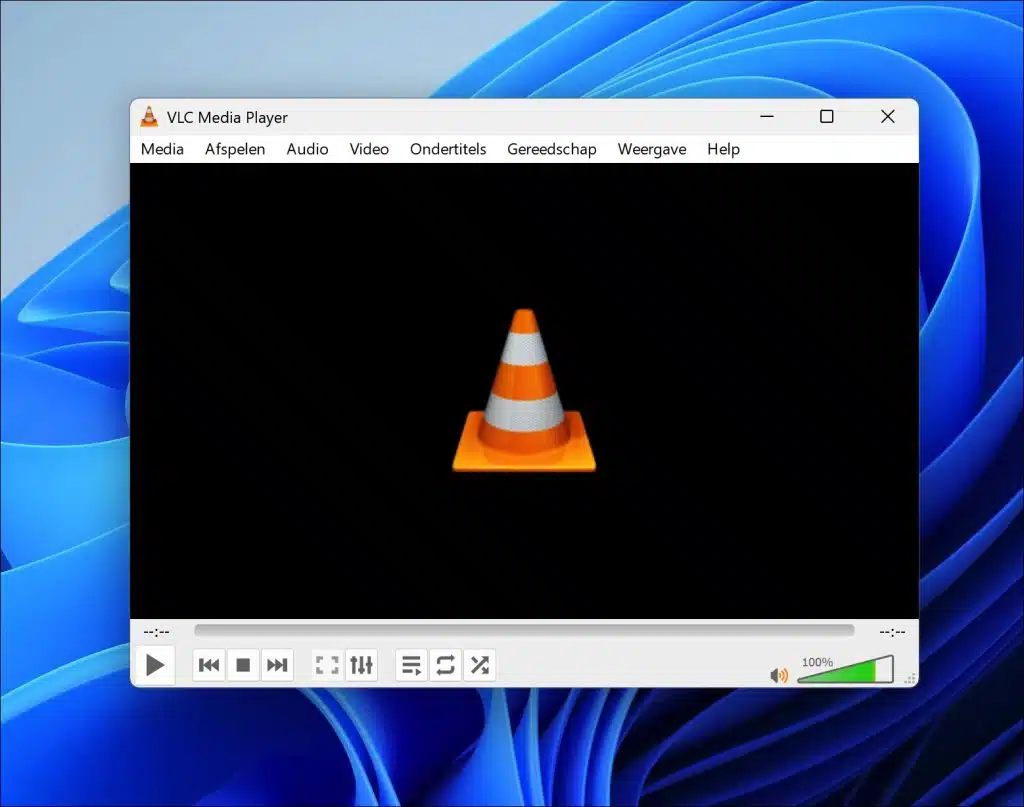Mute audio via speaker icon

(778, 675)
